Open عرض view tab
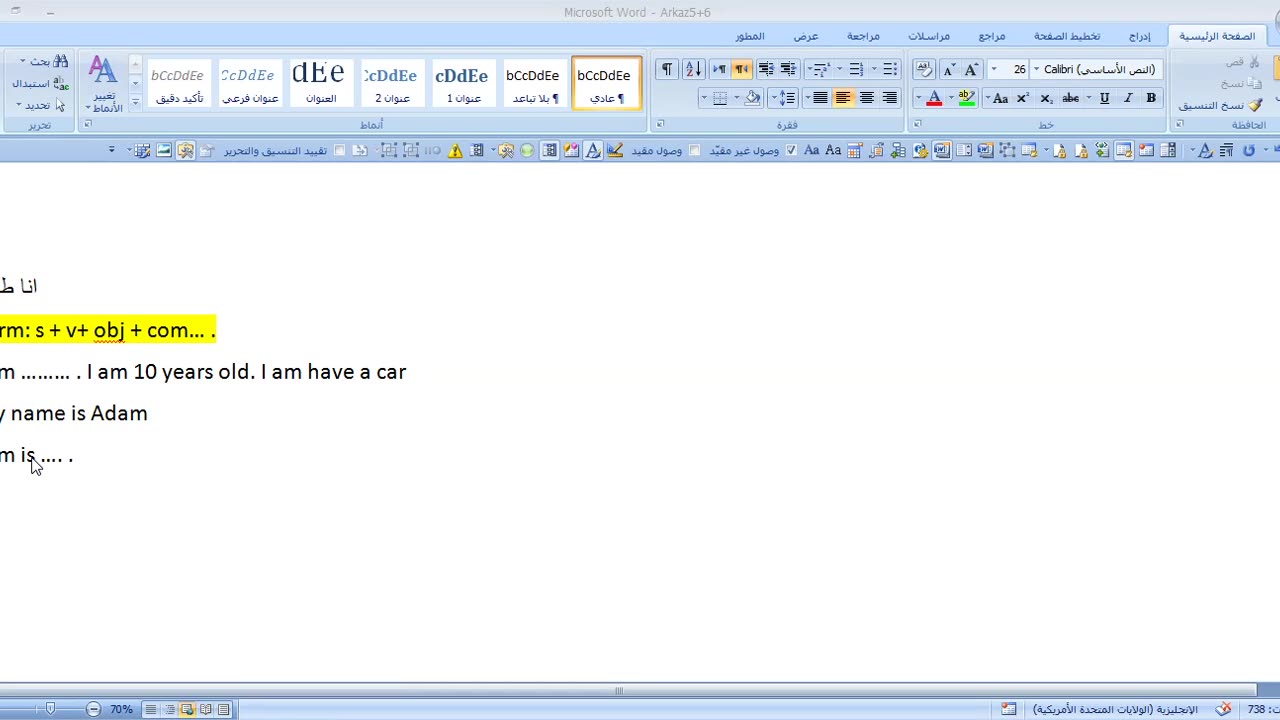The width and height of the screenshot is (1280, 720). [x=806, y=36]
